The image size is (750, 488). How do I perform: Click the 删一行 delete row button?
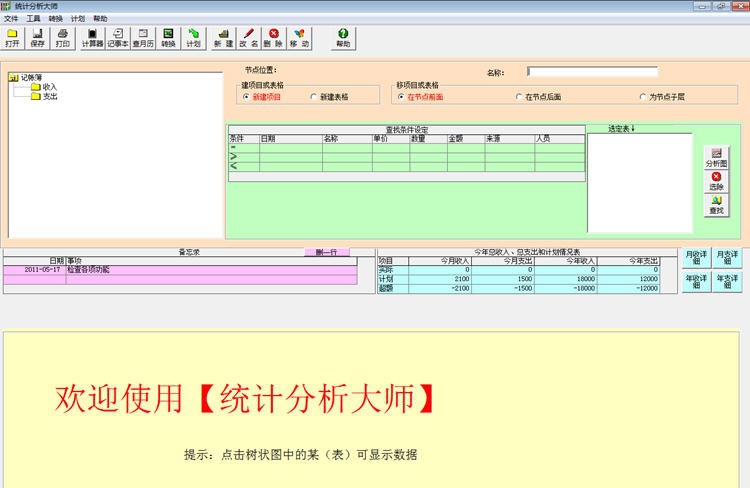click(327, 252)
